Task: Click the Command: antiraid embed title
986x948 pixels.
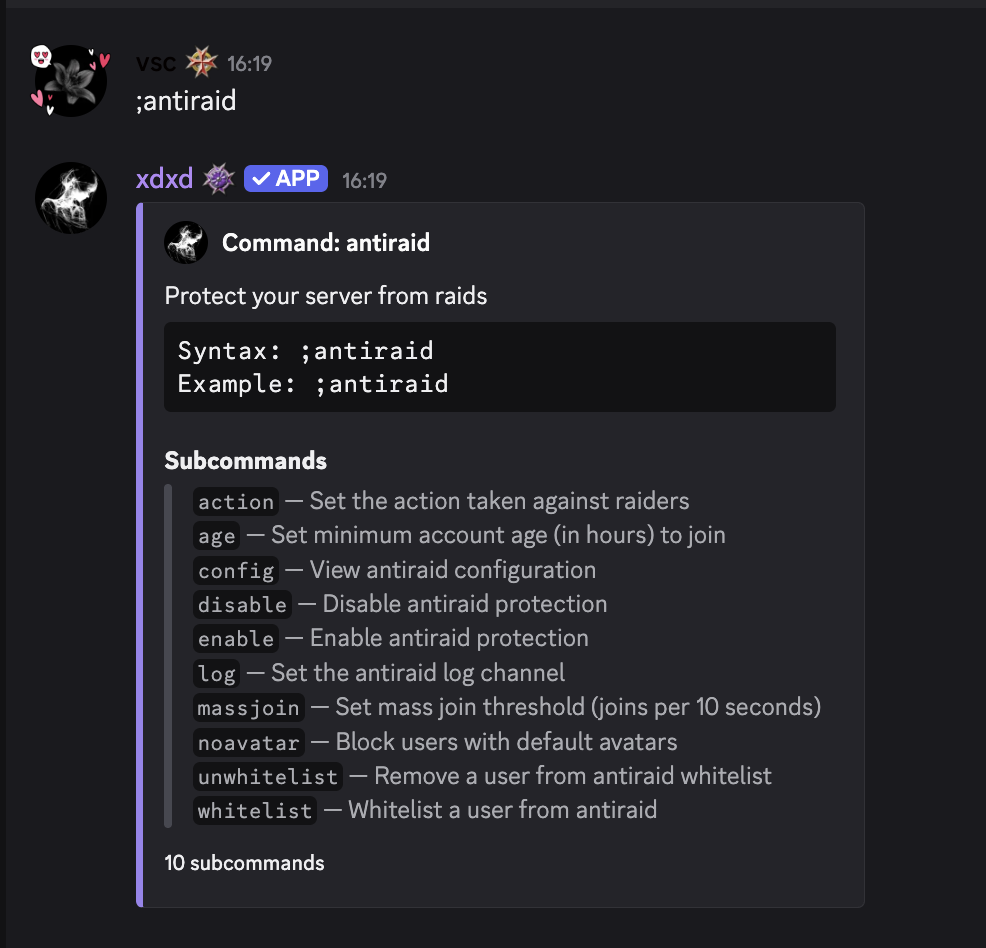Action: pos(326,243)
